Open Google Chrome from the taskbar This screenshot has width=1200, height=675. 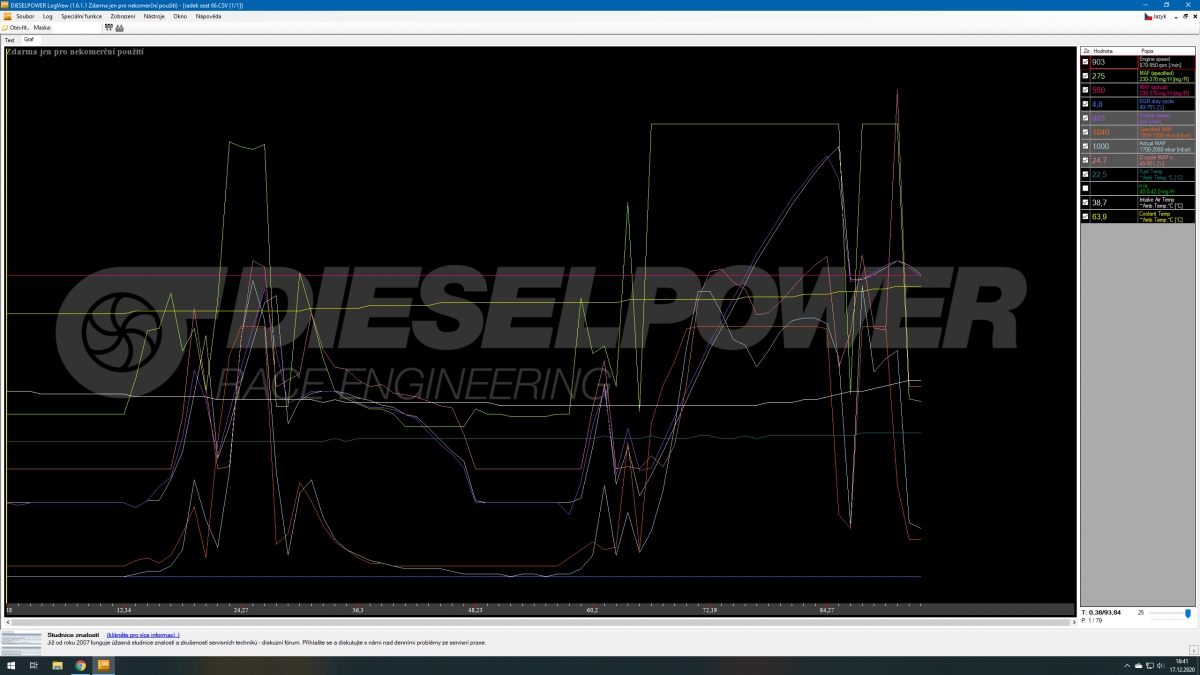click(80, 665)
